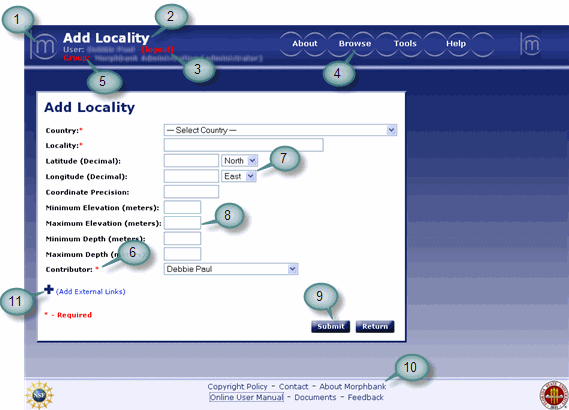569x410 pixels.
Task: Click the Morphbank logo beside Add Locality
Action: pos(43,46)
